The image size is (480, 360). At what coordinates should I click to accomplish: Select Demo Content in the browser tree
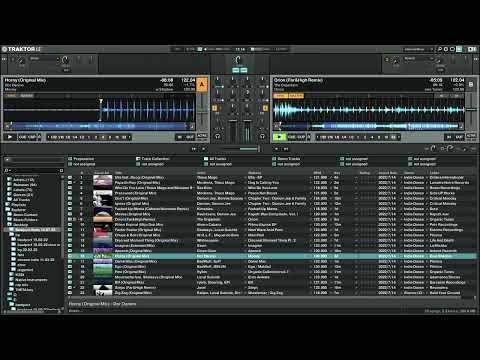(x=25, y=215)
